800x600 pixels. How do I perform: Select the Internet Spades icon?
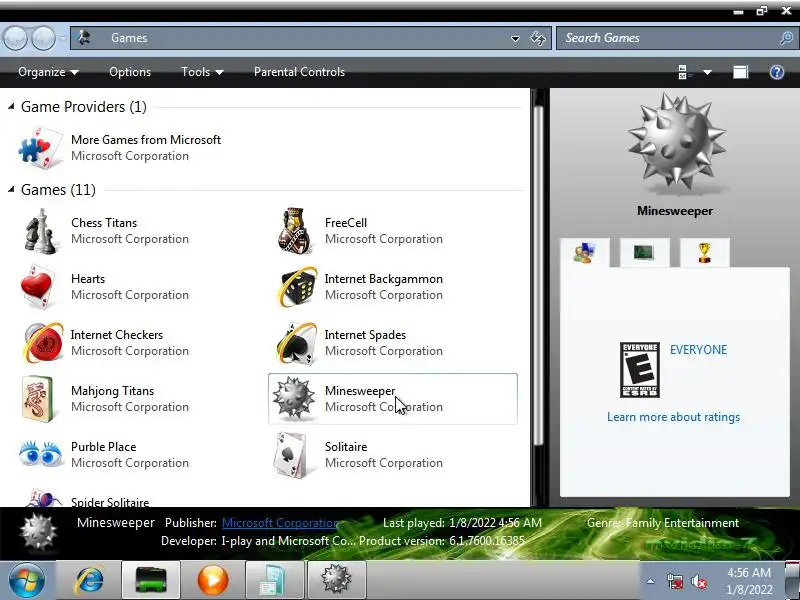click(297, 343)
